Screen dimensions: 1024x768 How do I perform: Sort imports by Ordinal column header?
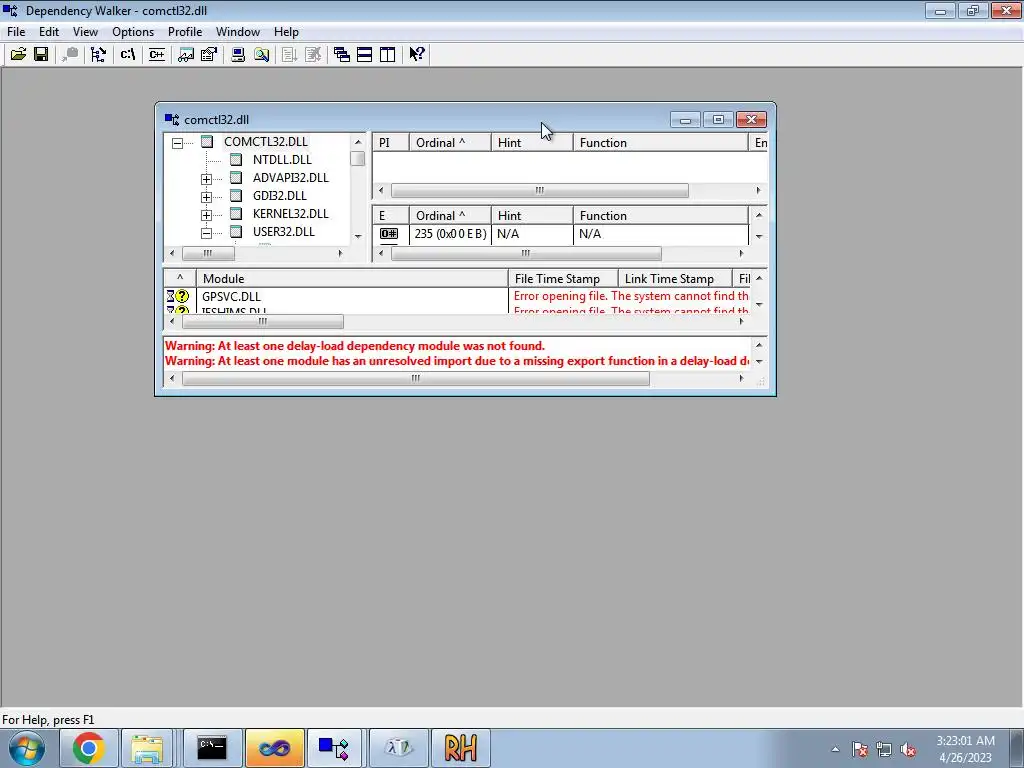tap(450, 142)
